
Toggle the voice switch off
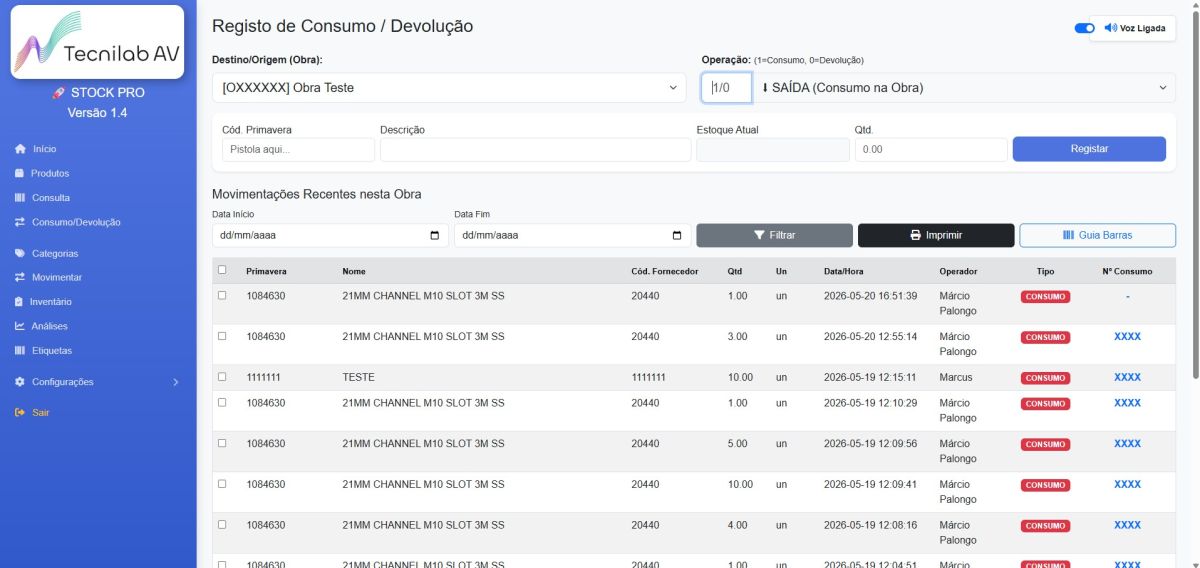point(1084,28)
